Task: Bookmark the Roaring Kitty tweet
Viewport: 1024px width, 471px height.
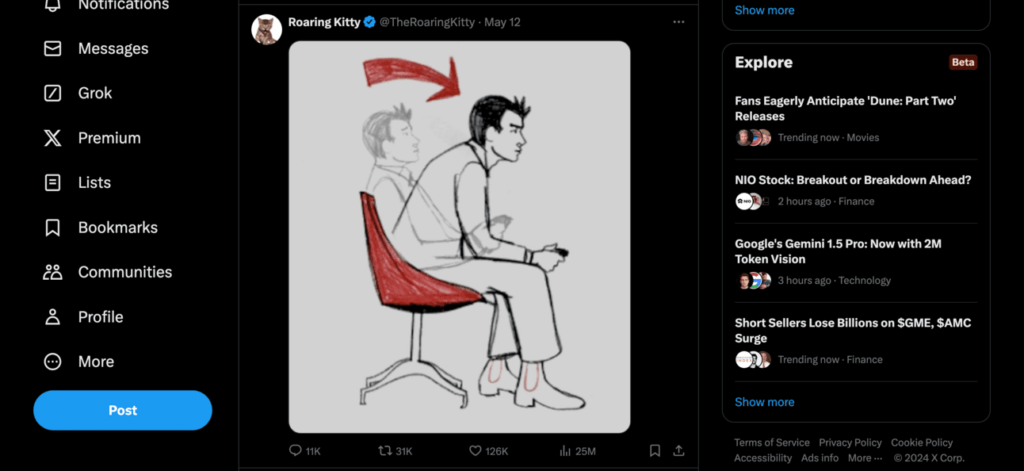Action: coord(654,451)
